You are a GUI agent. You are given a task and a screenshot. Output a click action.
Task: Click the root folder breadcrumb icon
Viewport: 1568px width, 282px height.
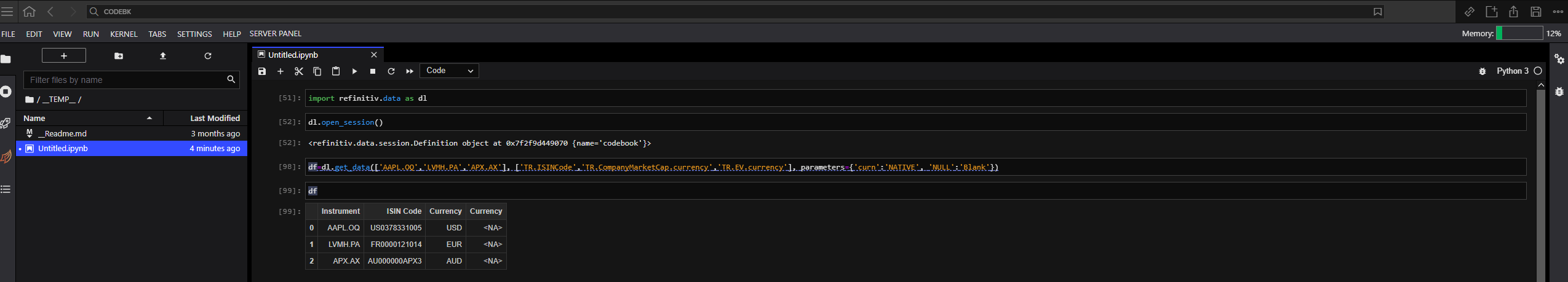(29, 100)
